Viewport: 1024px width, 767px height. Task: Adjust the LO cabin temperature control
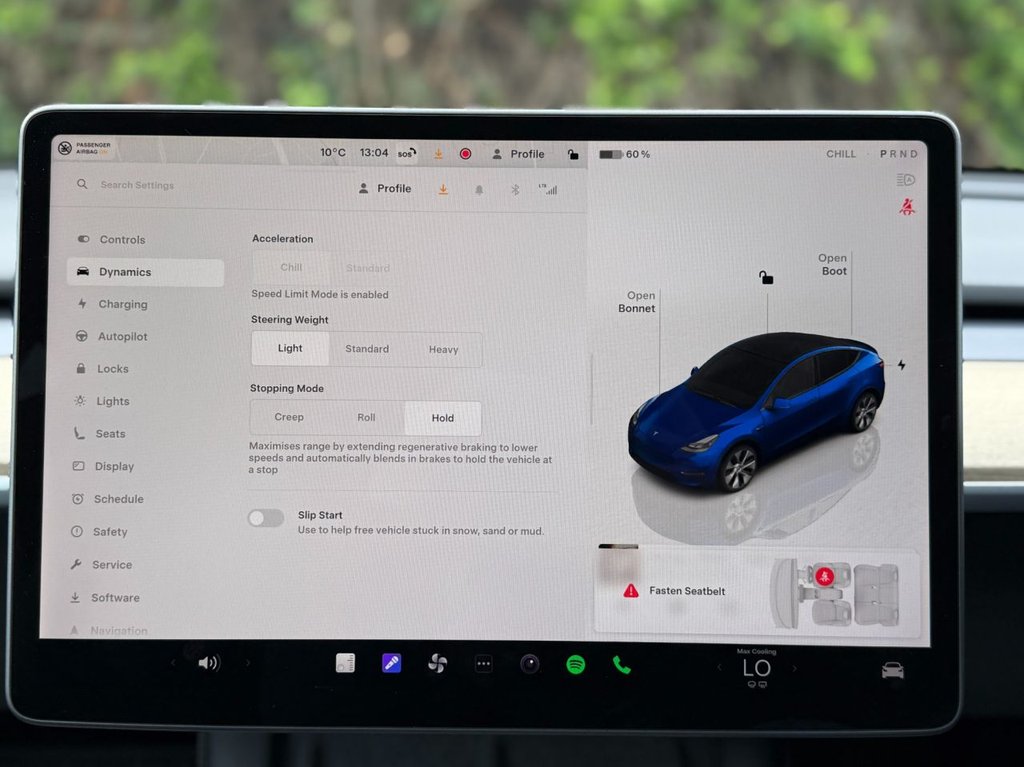757,668
